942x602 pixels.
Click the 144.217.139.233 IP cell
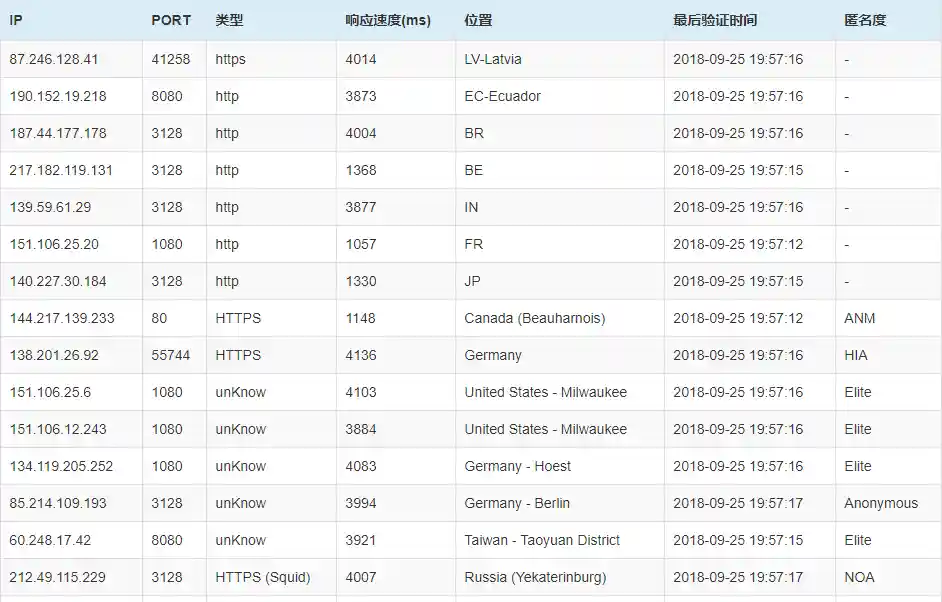(x=62, y=318)
